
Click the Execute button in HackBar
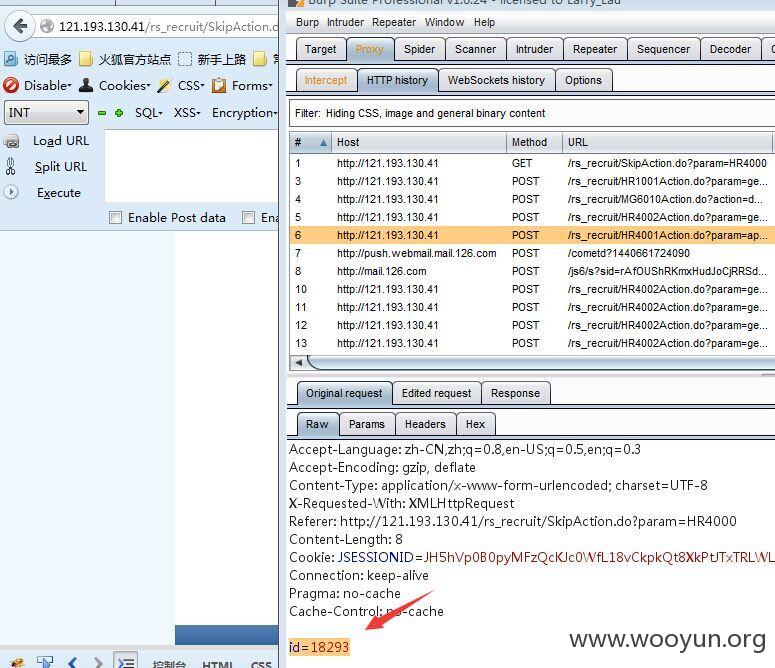coord(59,193)
